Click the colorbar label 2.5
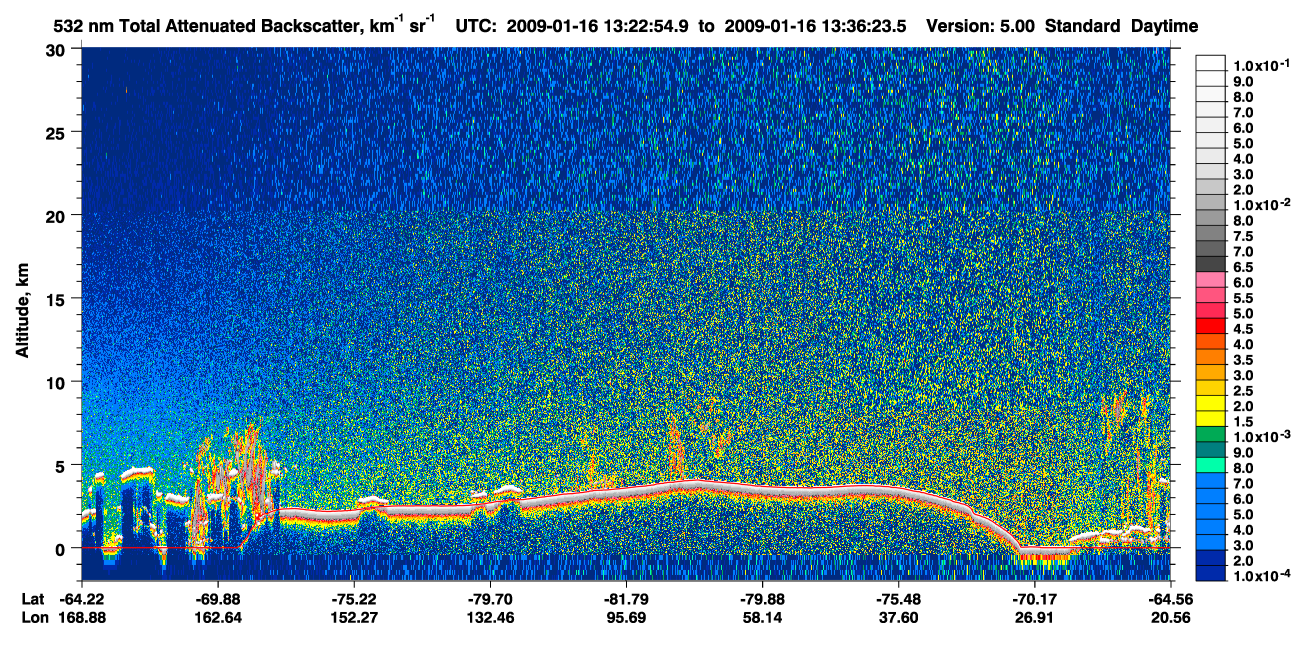Screen dimensions: 1300x667 (x=1243, y=390)
